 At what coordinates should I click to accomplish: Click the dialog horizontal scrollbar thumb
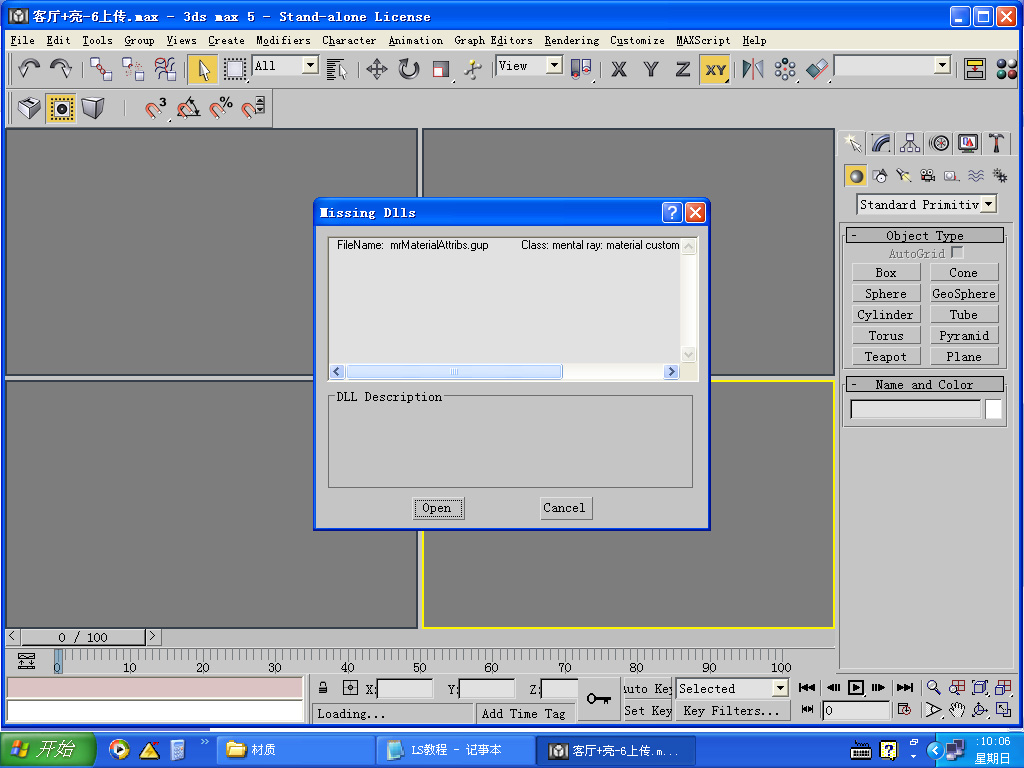tap(454, 372)
